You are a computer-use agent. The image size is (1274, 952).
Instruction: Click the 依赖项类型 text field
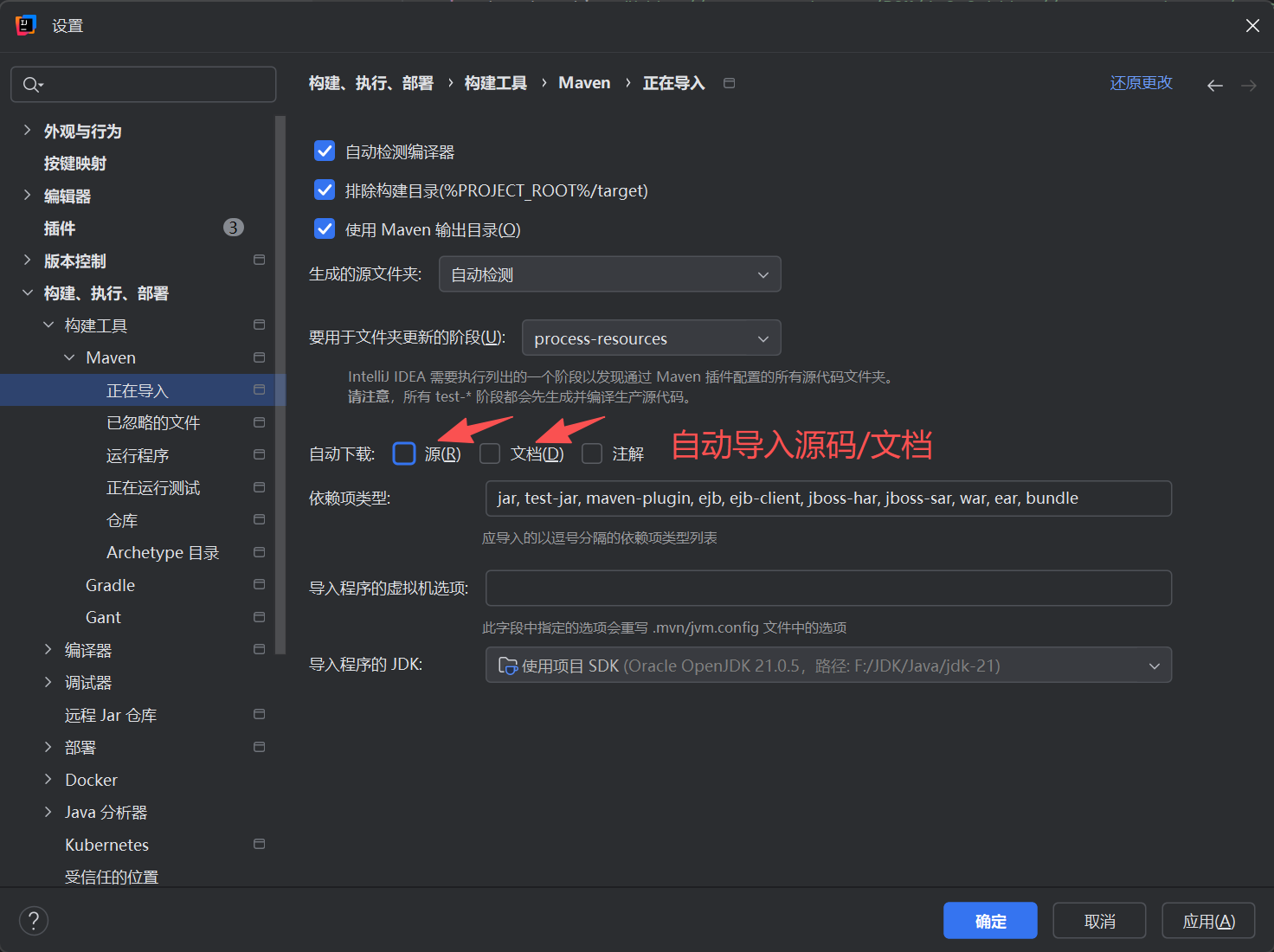click(828, 499)
